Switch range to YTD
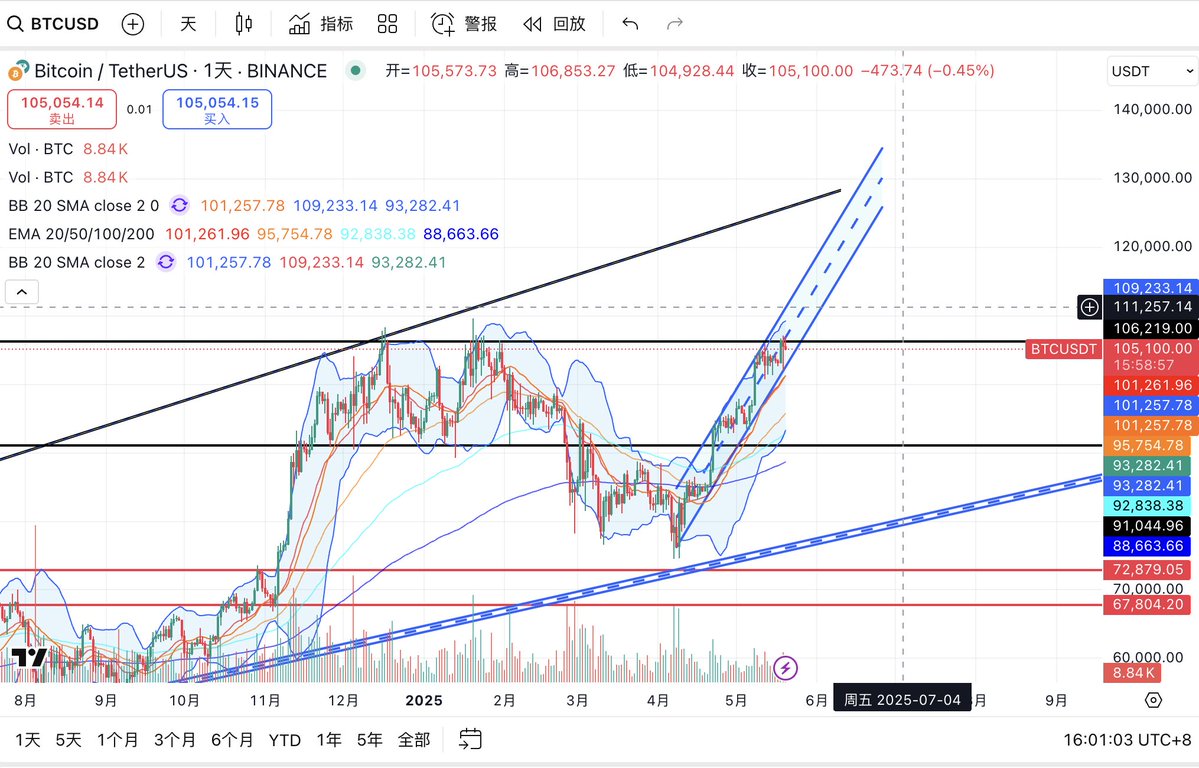This screenshot has height=768, width=1199. [x=284, y=740]
